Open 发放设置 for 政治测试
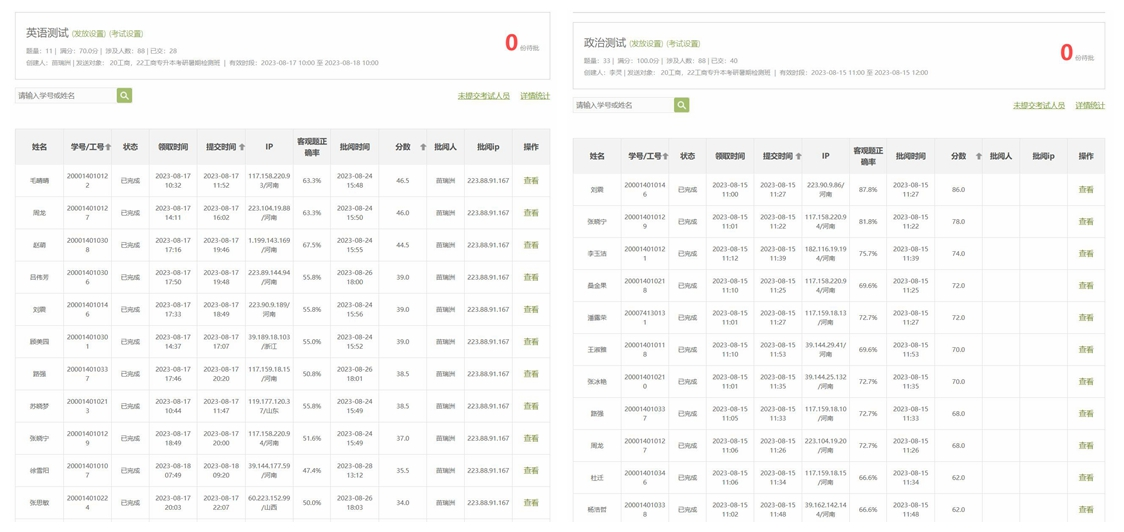The width and height of the screenshot is (1124, 532). pyautogui.click(x=646, y=44)
